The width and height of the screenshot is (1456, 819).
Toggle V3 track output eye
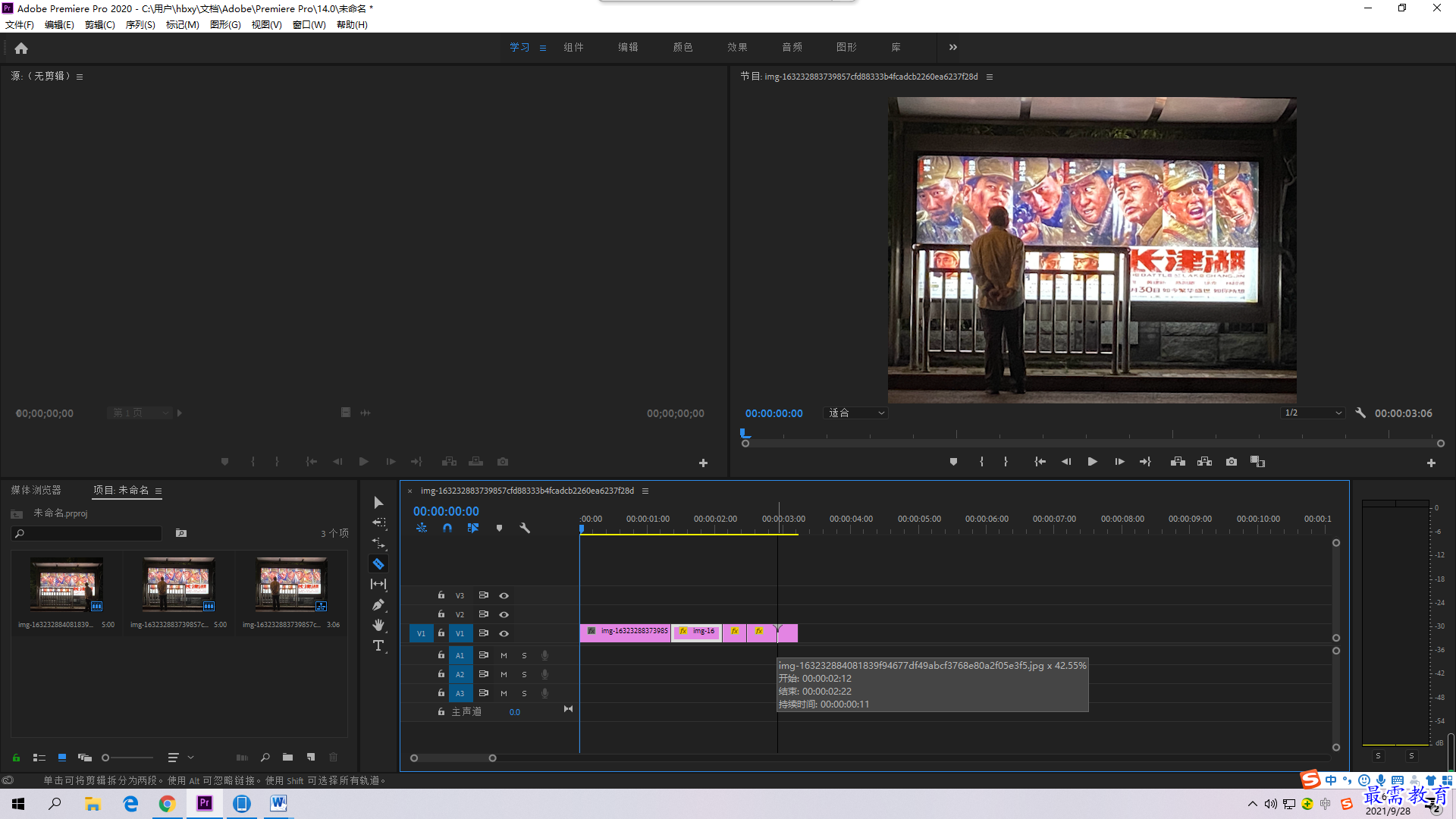[504, 595]
